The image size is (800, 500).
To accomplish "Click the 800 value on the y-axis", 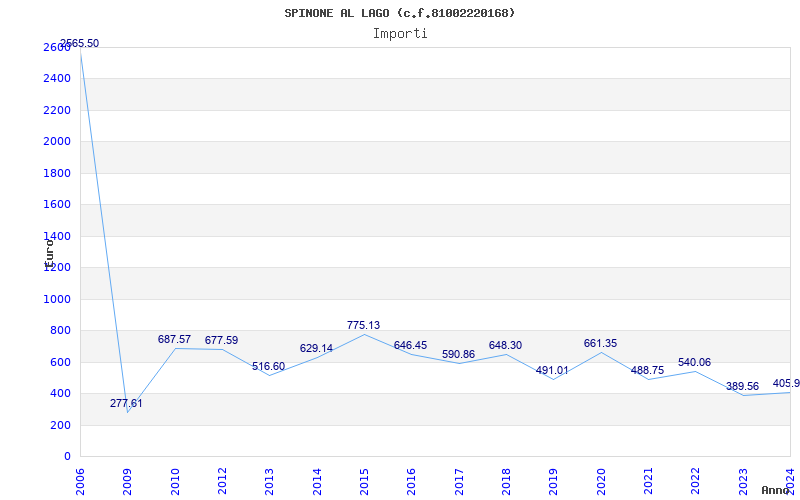I will [x=60, y=331].
